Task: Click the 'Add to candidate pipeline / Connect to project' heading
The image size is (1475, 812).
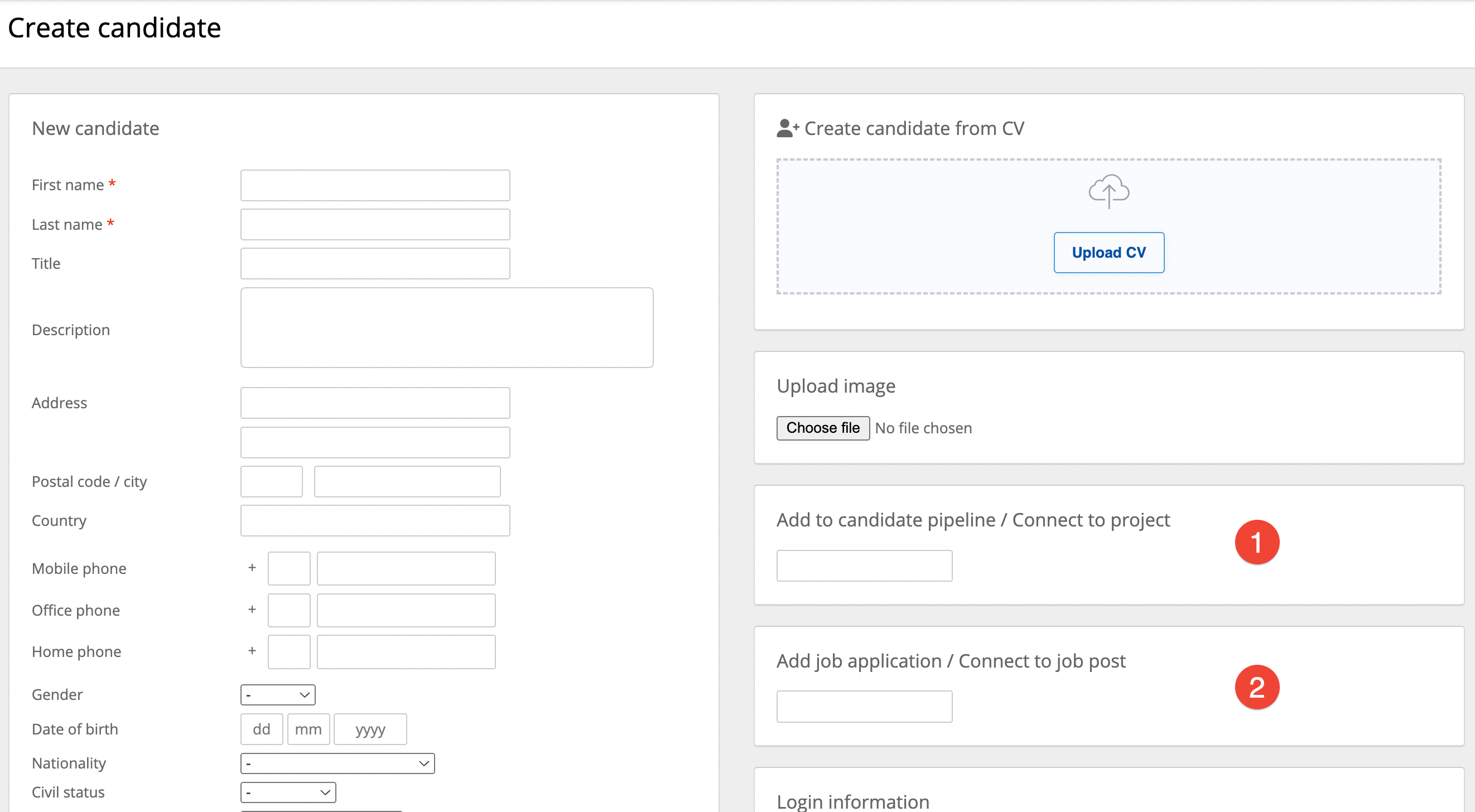Action: (x=973, y=520)
